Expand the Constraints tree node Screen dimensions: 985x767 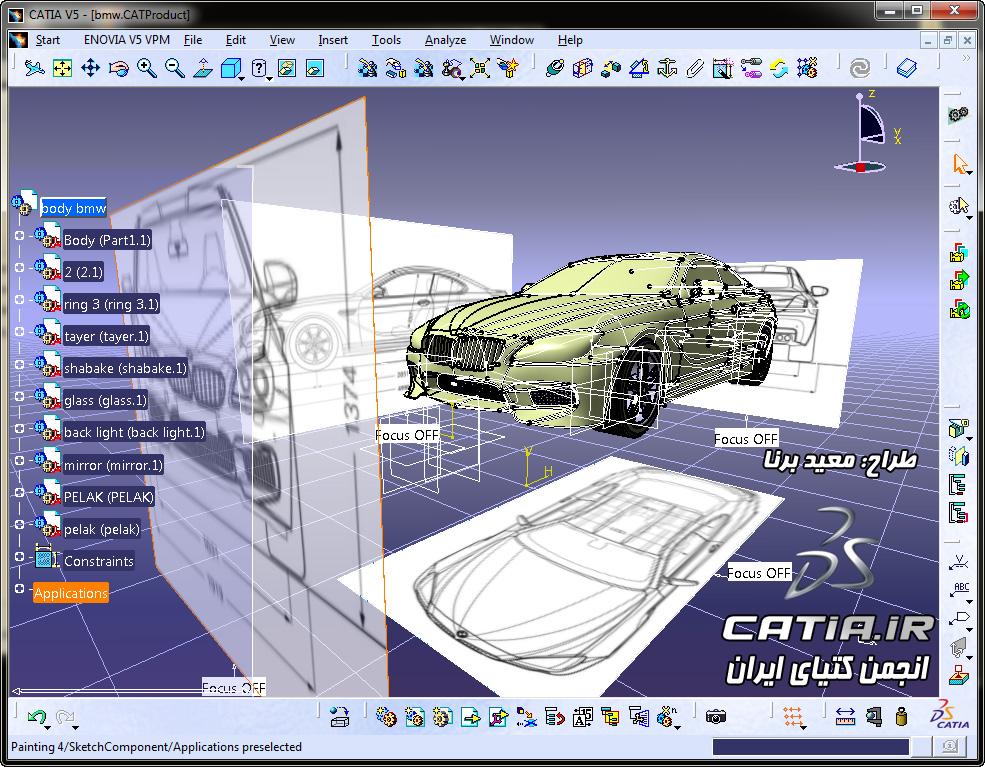point(19,557)
